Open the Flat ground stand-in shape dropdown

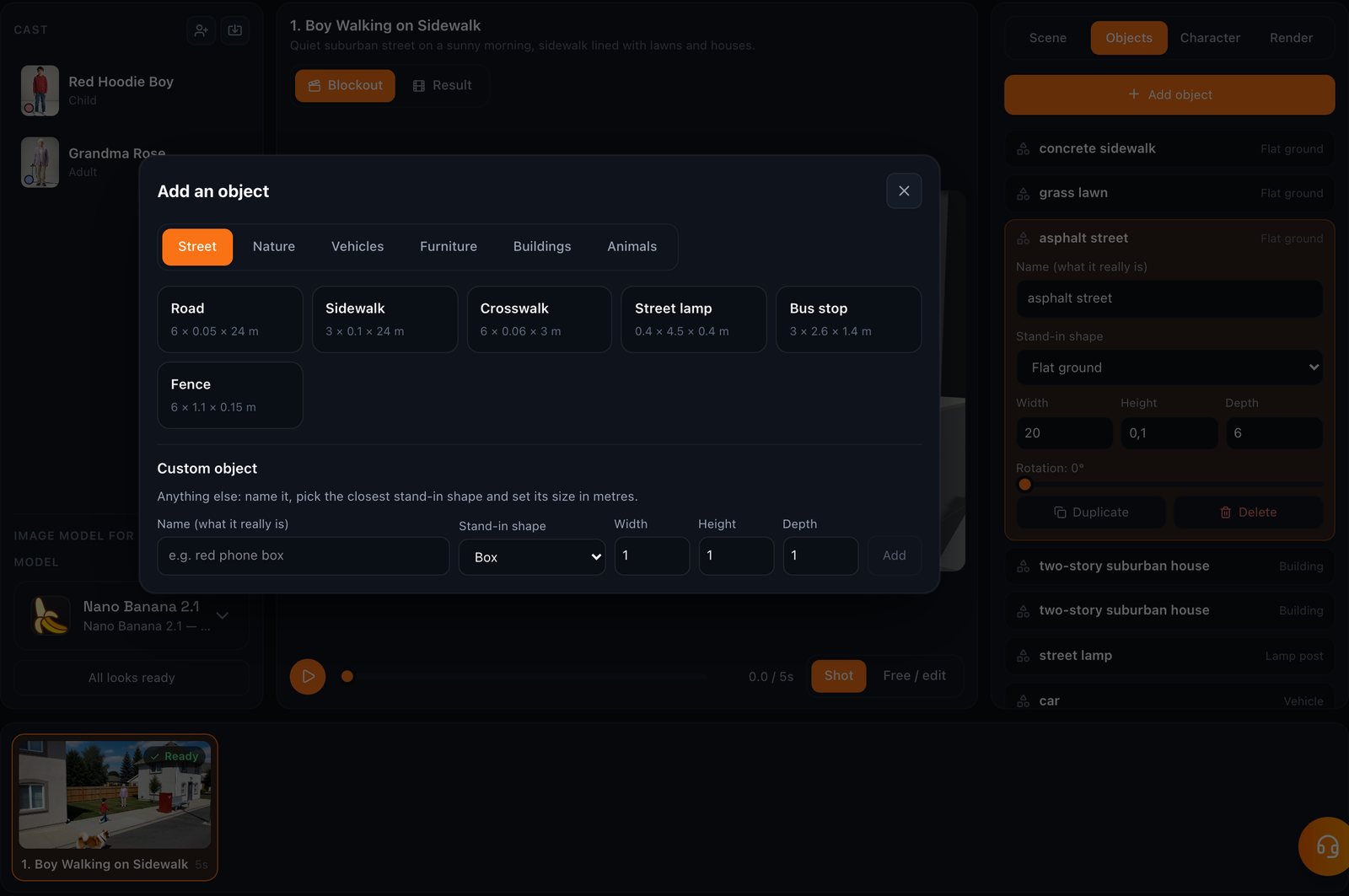click(x=1169, y=368)
